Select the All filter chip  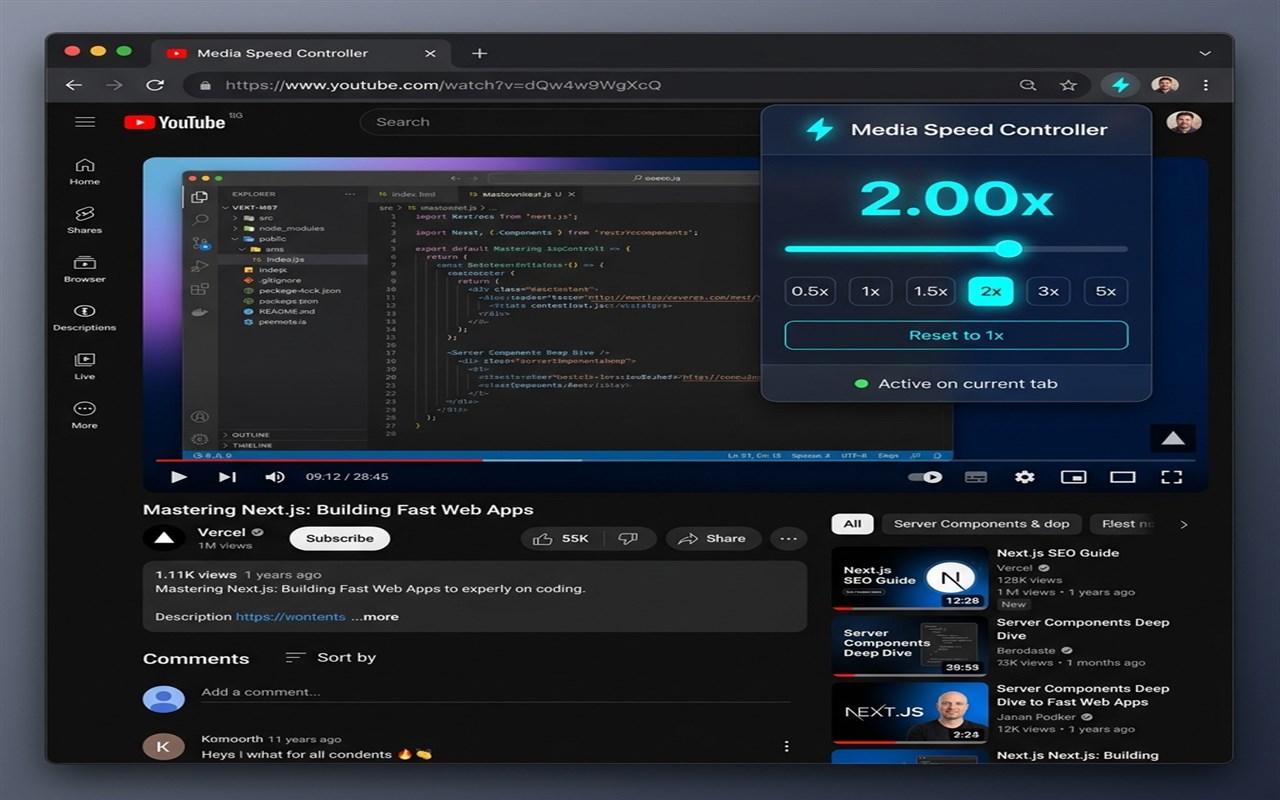[852, 524]
